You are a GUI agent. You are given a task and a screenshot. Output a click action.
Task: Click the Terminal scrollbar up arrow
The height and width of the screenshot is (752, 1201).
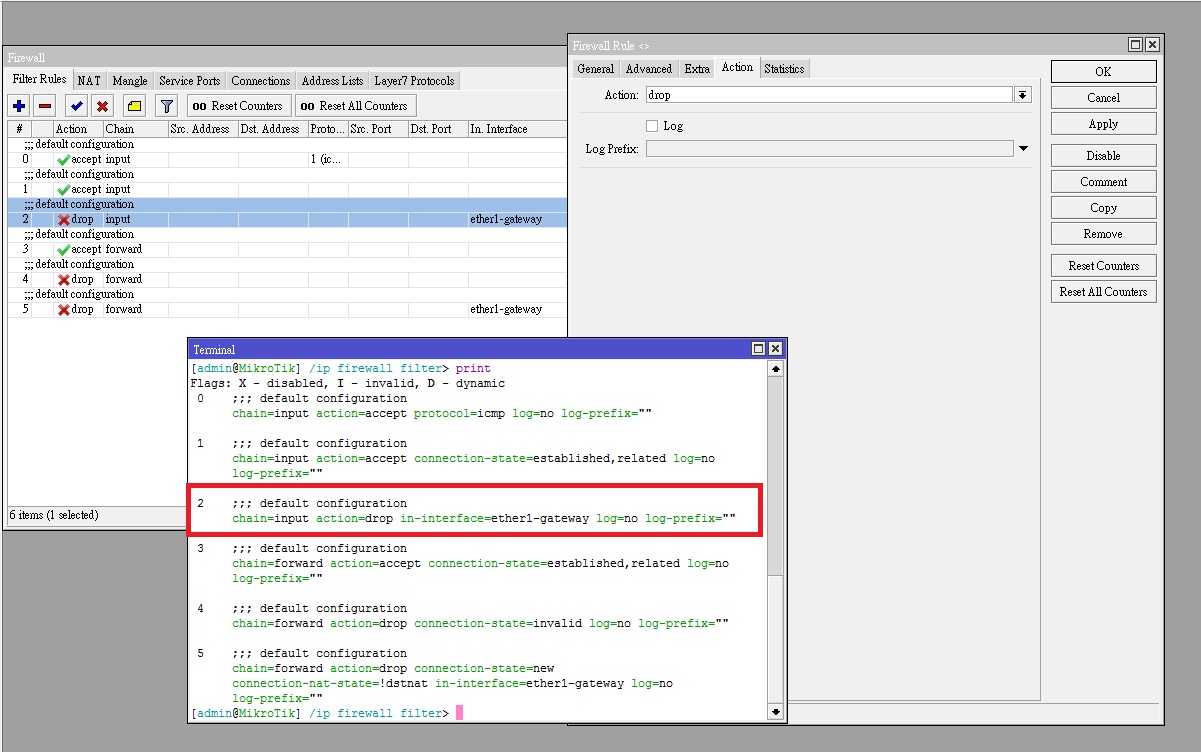click(x=775, y=369)
